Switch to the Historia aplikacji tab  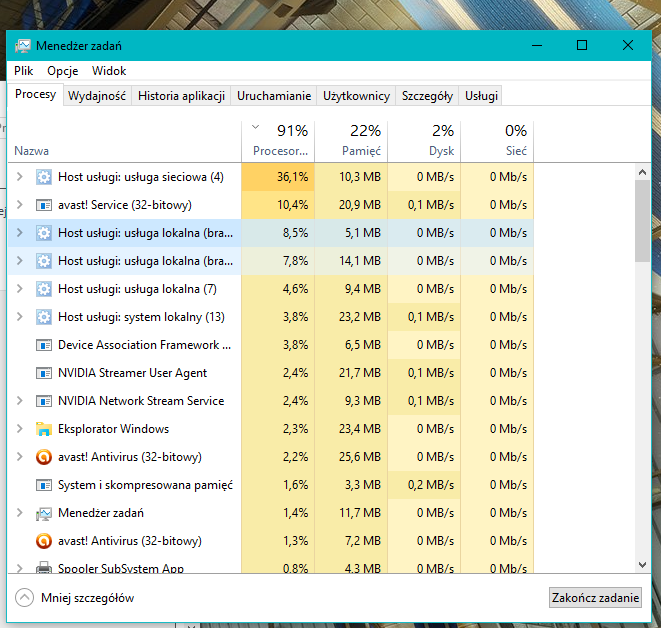coord(181,96)
